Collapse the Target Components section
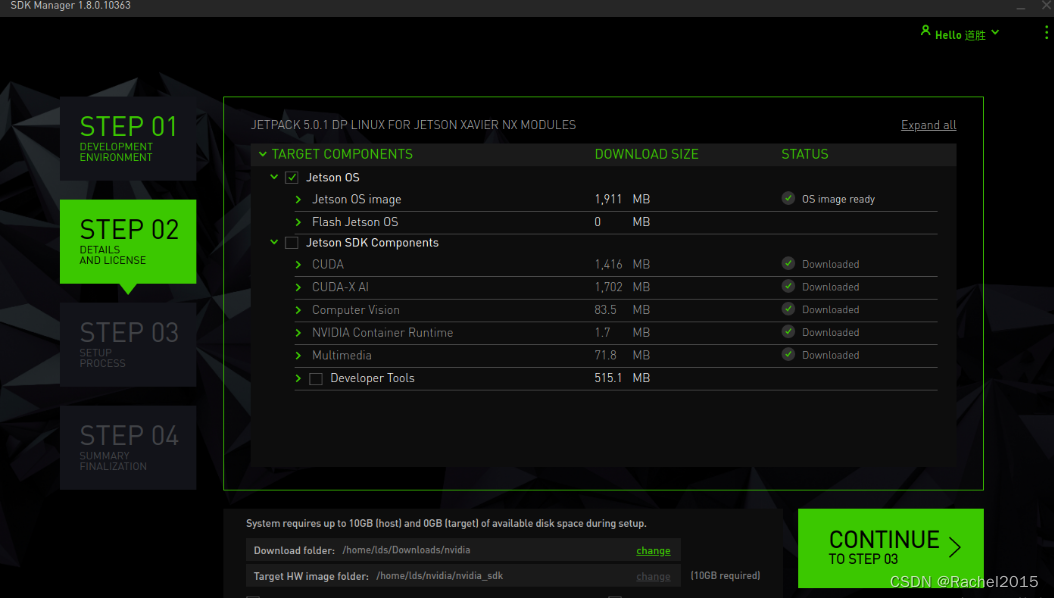Screen dimensions: 1054x598 [x=263, y=155]
